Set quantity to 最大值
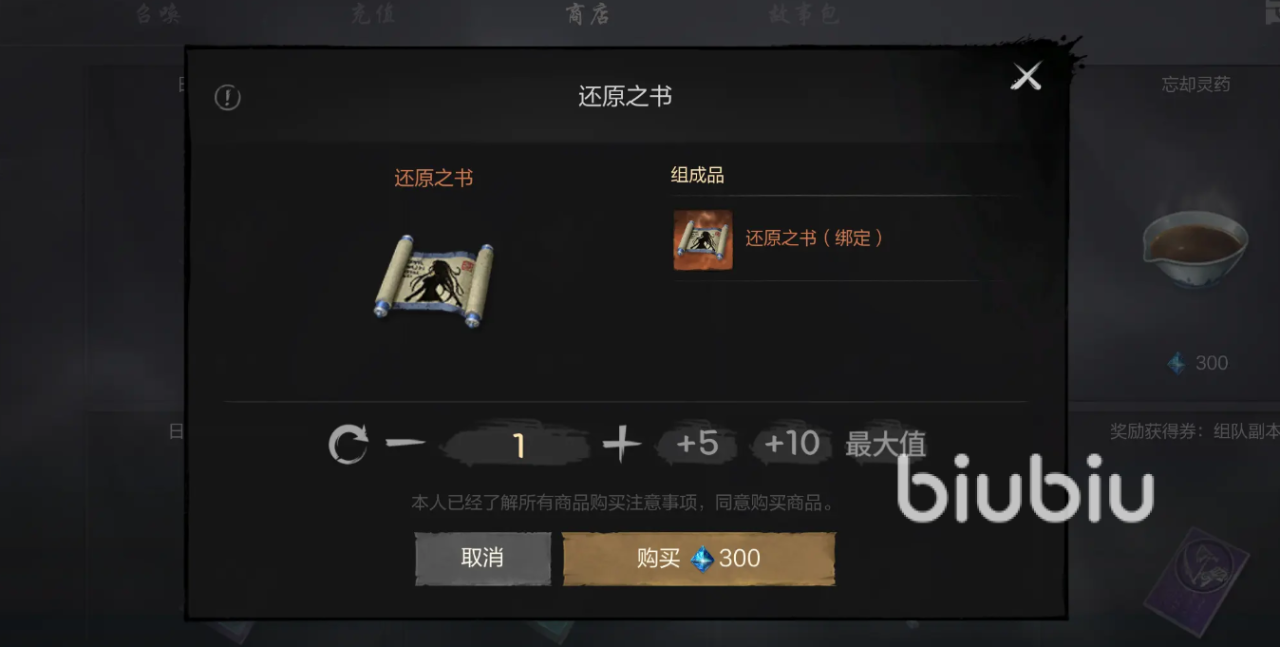This screenshot has width=1280, height=647. 885,444
